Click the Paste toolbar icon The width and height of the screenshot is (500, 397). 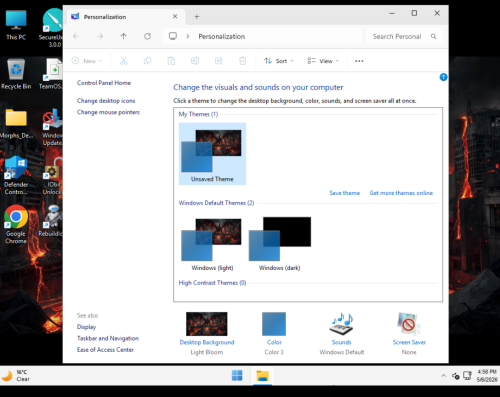[x=171, y=61]
